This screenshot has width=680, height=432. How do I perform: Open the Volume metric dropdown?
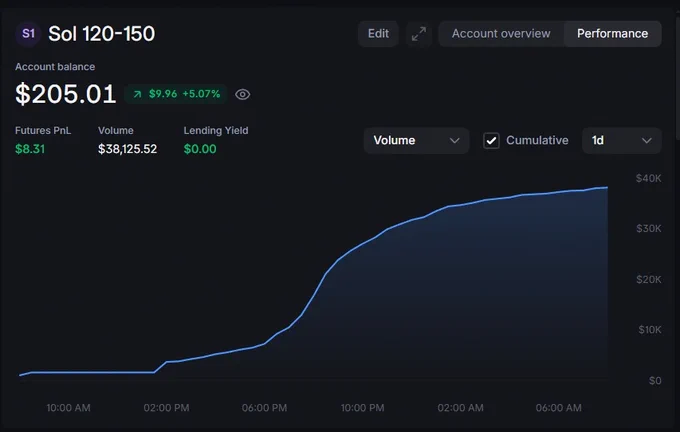pyautogui.click(x=416, y=141)
